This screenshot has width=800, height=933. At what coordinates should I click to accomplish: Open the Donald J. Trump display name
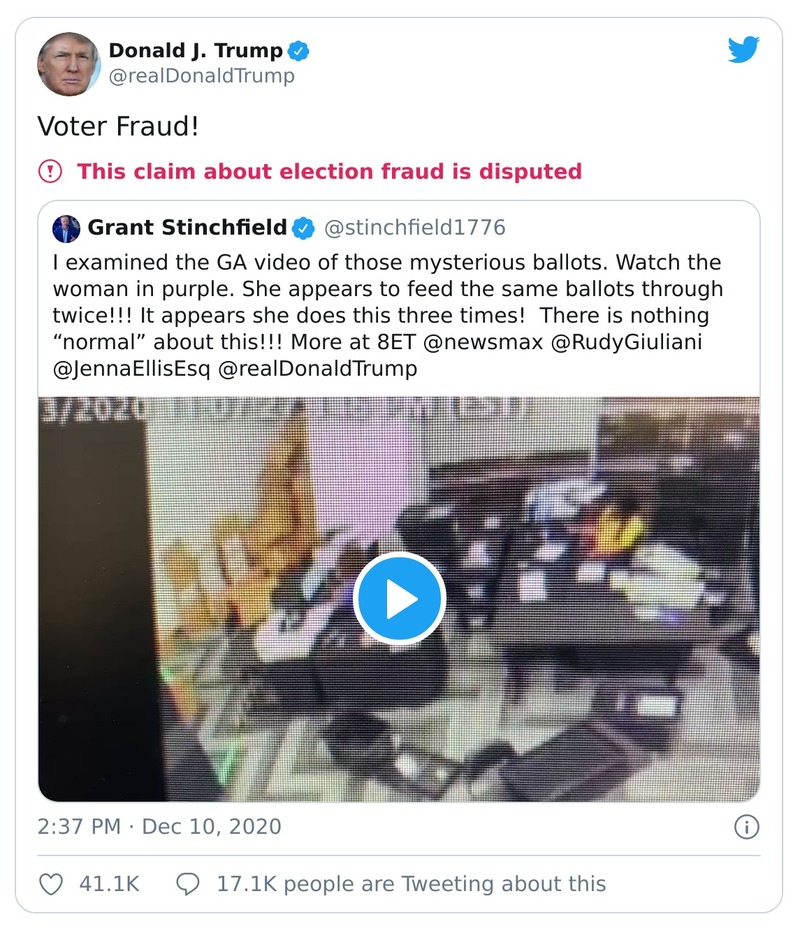194,50
